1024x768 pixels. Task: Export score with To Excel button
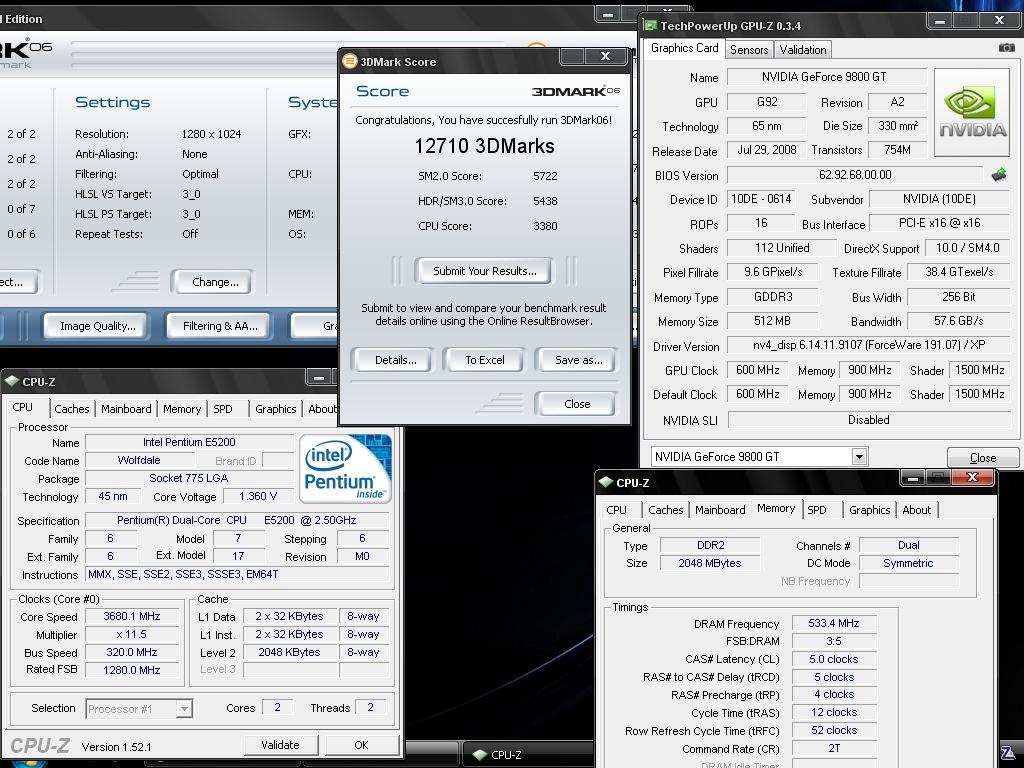[x=485, y=360]
